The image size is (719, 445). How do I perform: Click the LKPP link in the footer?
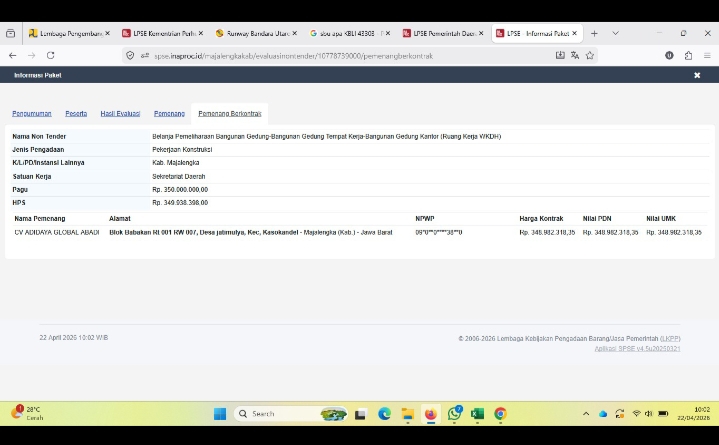click(670, 338)
